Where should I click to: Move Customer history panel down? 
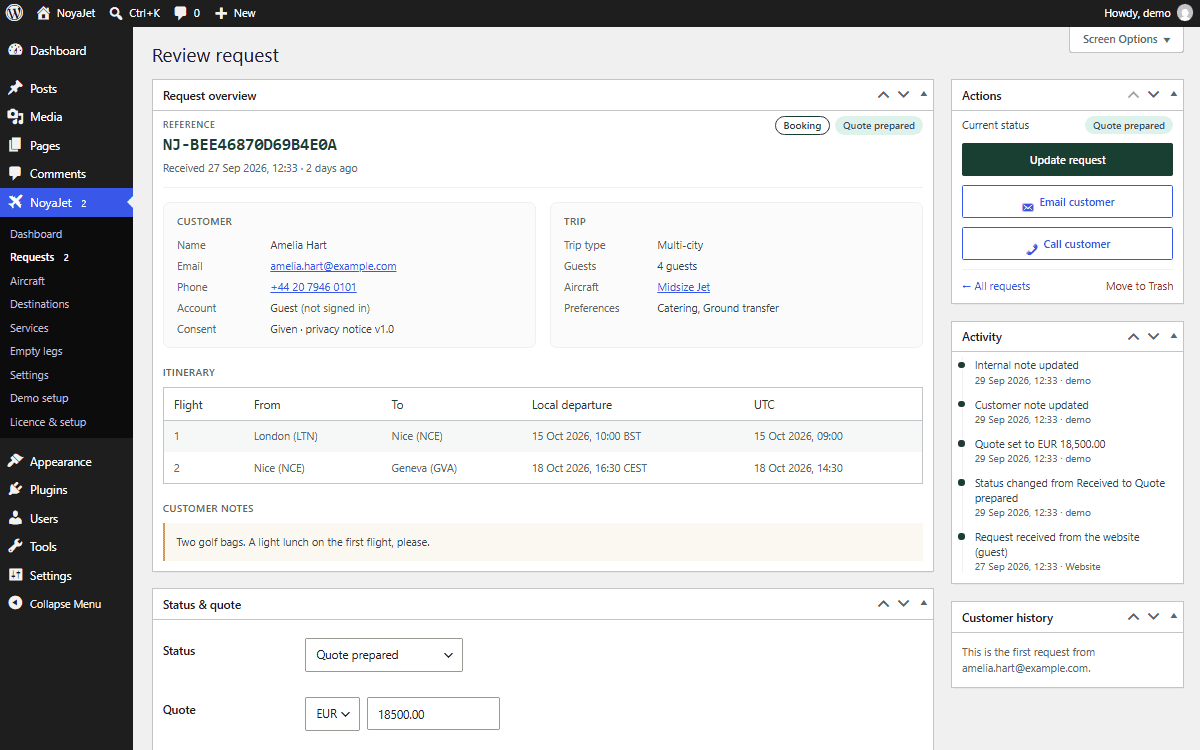[1153, 617]
